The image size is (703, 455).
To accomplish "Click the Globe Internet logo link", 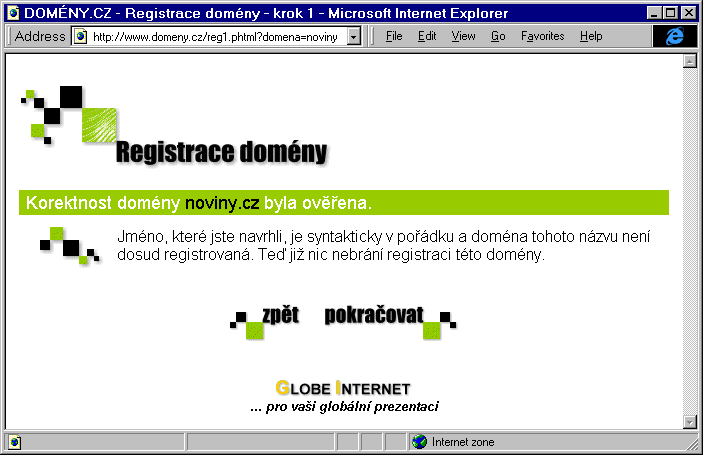I will click(x=343, y=388).
